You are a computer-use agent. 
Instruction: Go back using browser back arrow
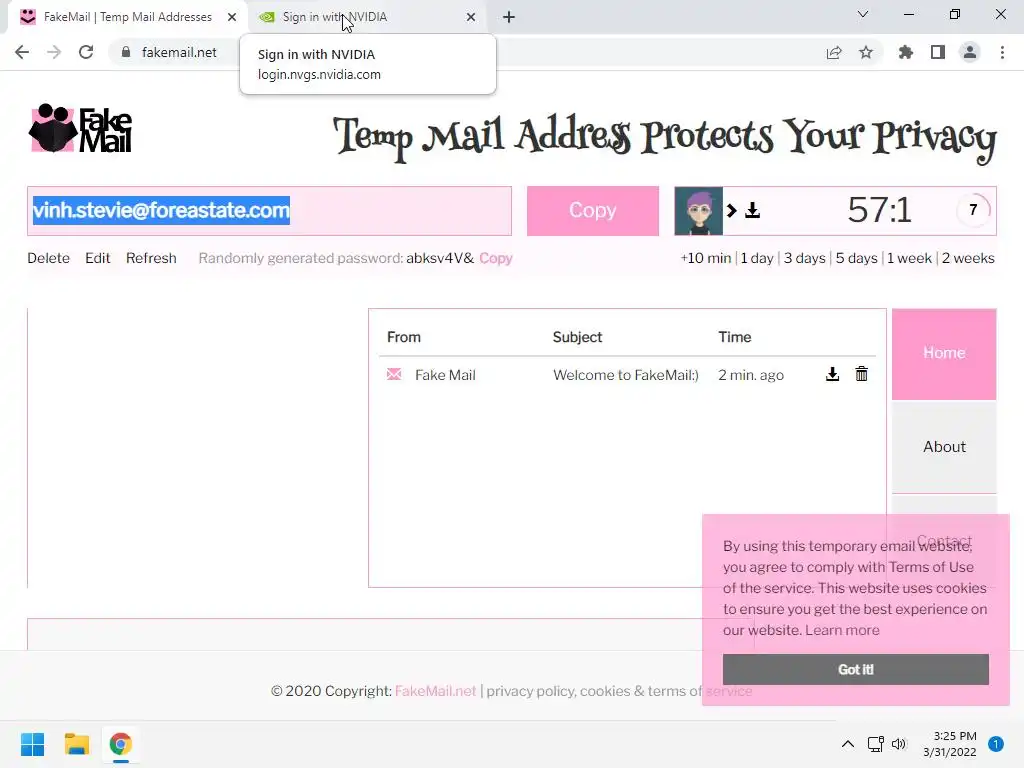[22, 52]
